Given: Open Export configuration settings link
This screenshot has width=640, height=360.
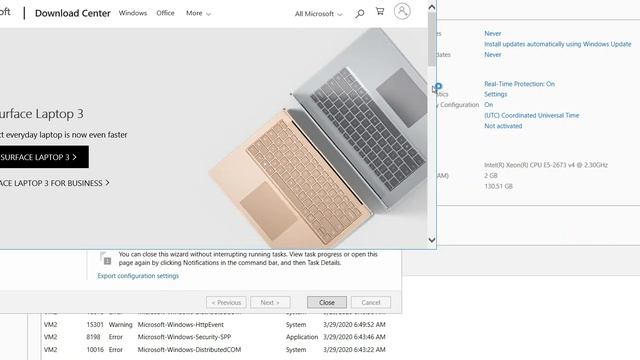Looking at the screenshot, I should [138, 276].
